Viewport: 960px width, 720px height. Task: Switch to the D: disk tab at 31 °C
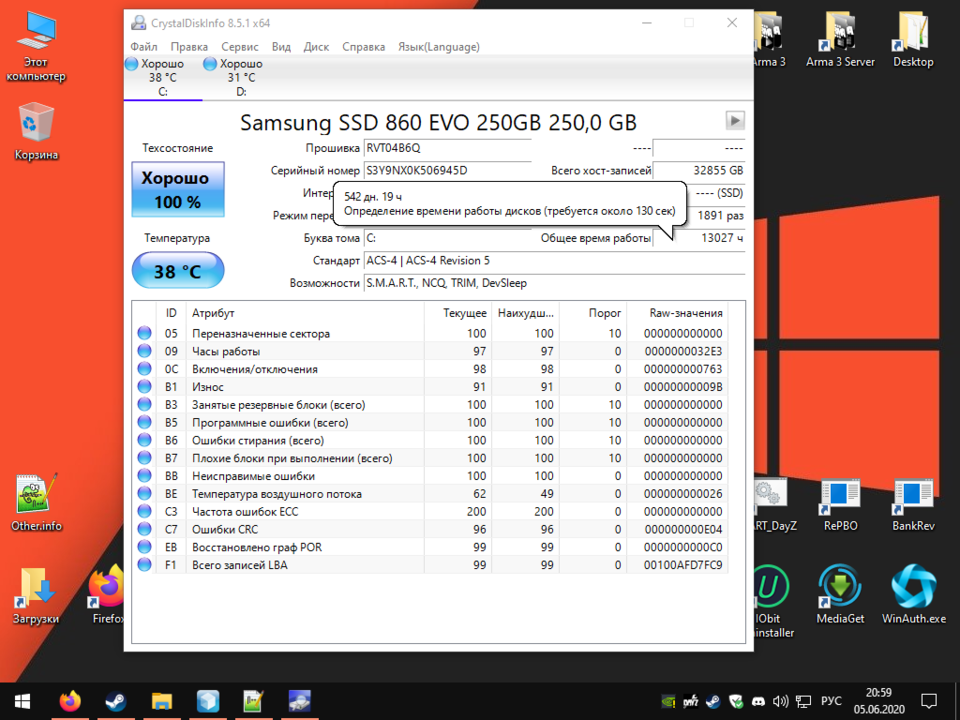[241, 78]
